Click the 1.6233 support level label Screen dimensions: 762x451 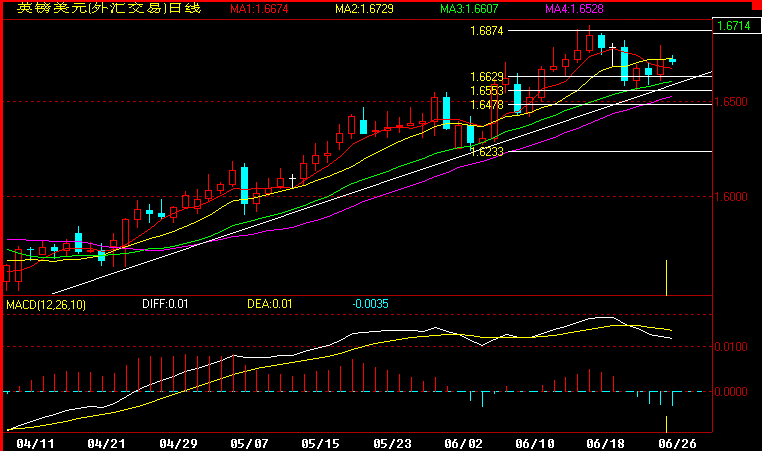(487, 152)
